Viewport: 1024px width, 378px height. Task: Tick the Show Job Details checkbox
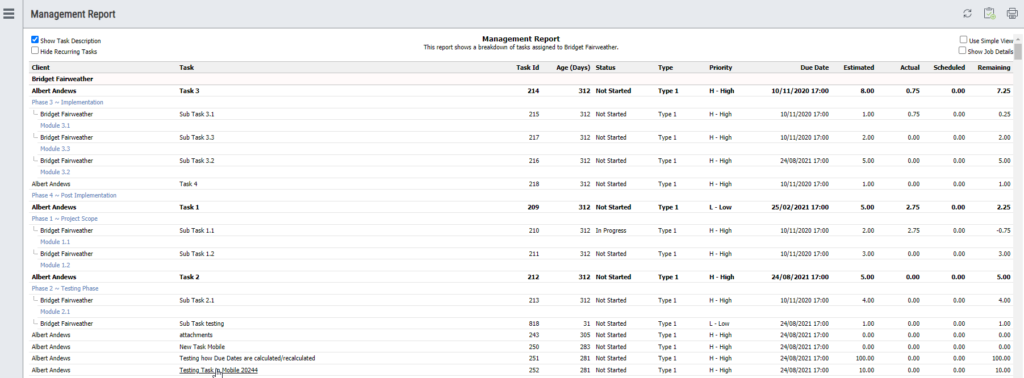[x=963, y=50]
